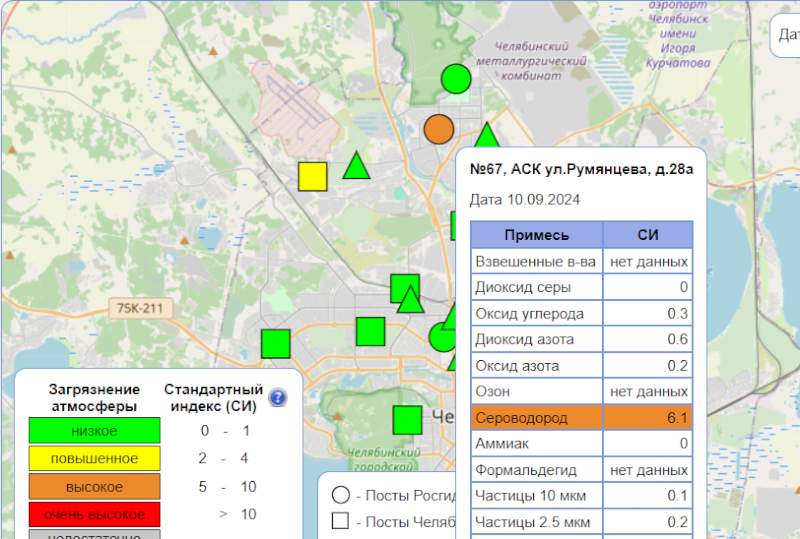Select the Оксид углерода row label
The width and height of the screenshot is (800, 539).
click(x=530, y=314)
